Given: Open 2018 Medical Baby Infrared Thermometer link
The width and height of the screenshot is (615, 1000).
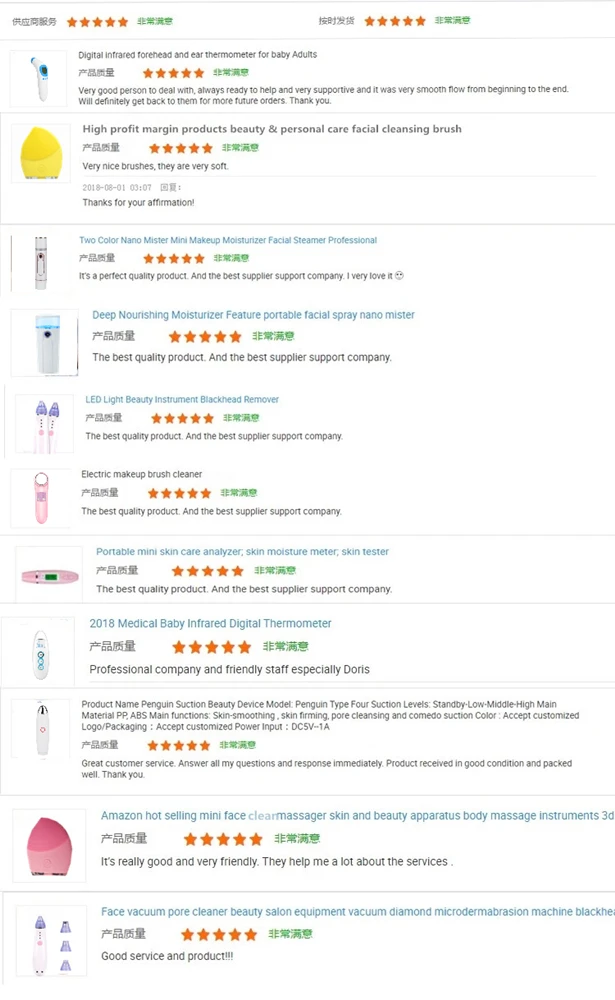Looking at the screenshot, I should 210,624.
